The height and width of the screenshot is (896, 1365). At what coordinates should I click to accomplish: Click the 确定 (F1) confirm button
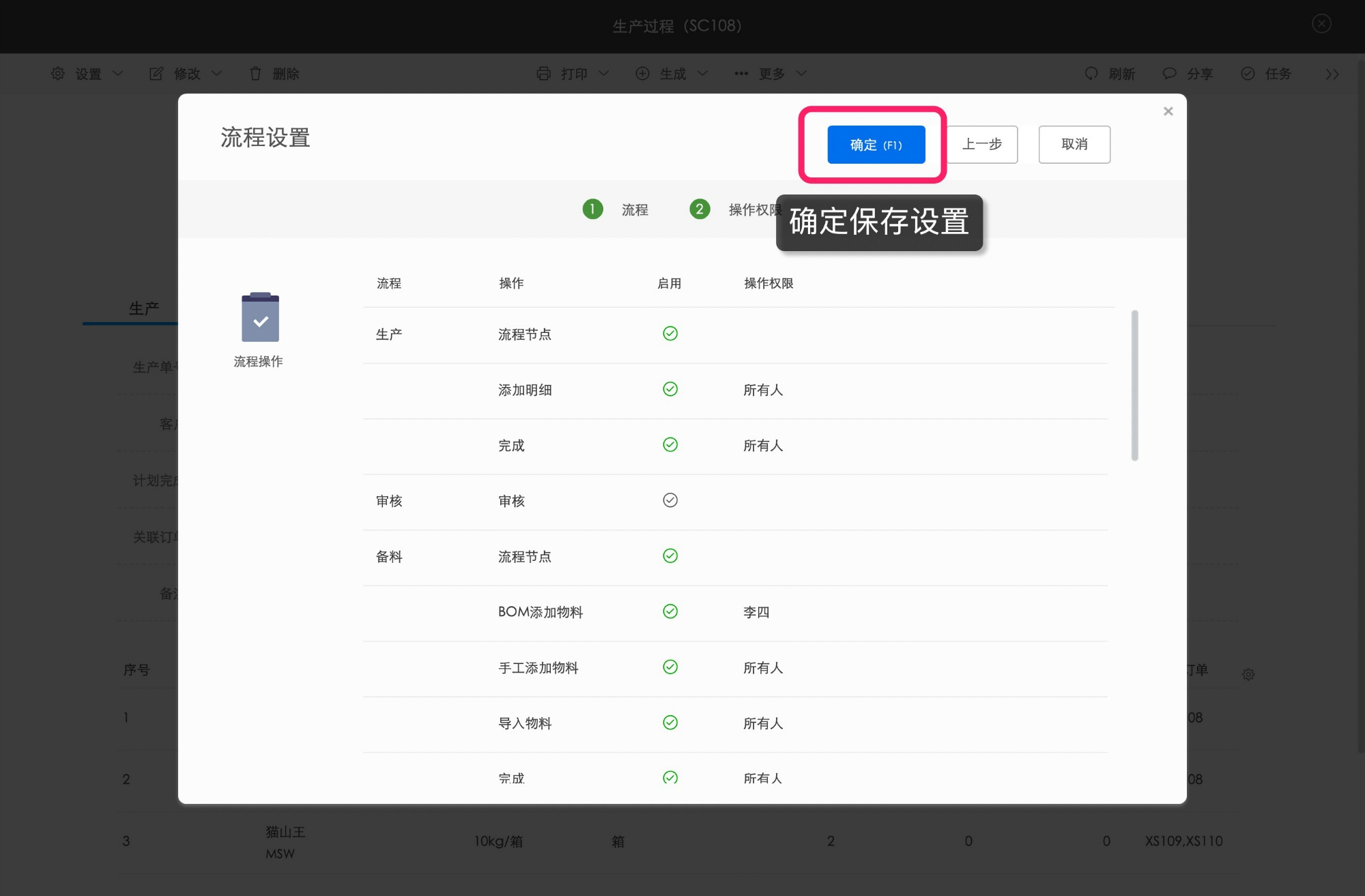(876, 145)
